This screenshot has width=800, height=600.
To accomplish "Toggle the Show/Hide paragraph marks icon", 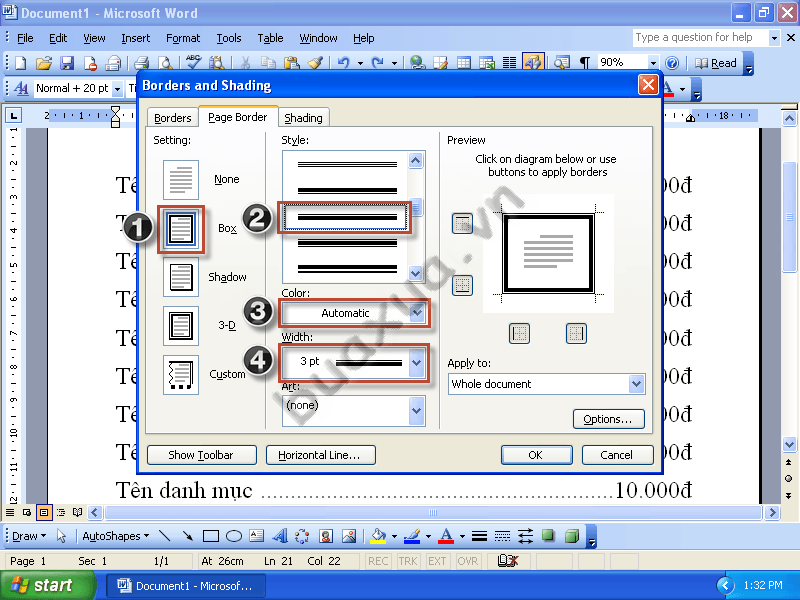I will point(585,63).
